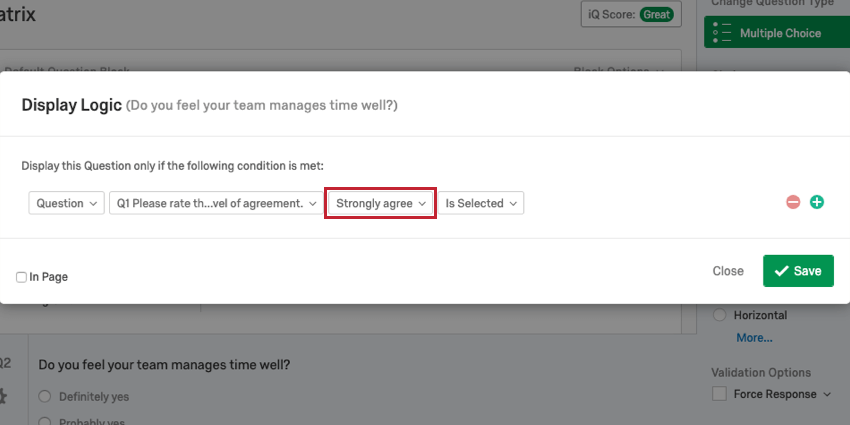Open the More... link
The image size is (850, 425).
tap(754, 338)
